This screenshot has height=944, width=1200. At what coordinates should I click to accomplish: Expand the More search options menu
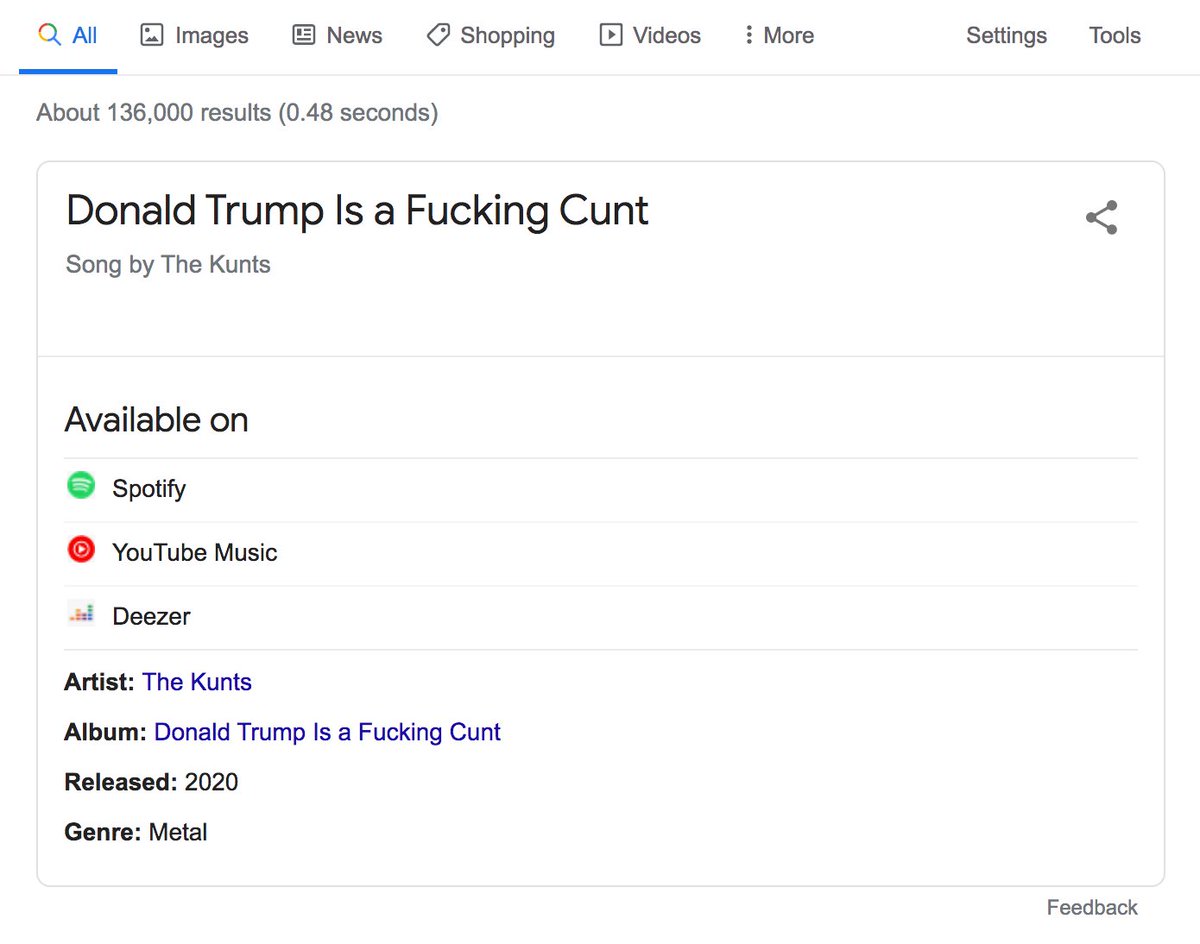pos(778,36)
